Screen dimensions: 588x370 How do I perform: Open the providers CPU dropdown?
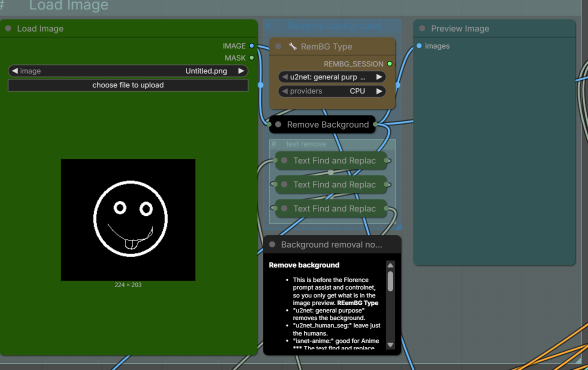click(332, 91)
